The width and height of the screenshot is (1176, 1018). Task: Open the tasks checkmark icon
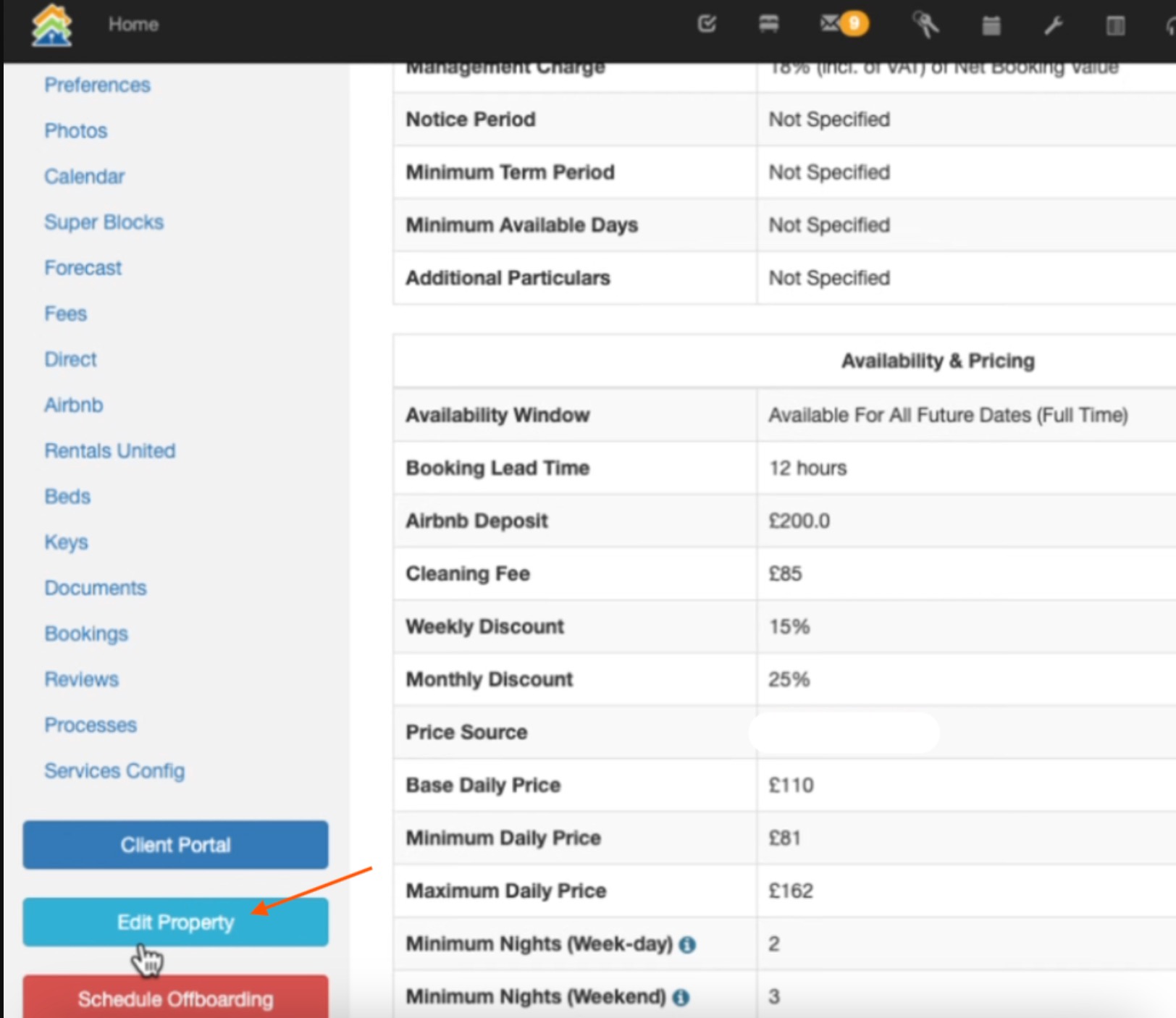pos(707,25)
